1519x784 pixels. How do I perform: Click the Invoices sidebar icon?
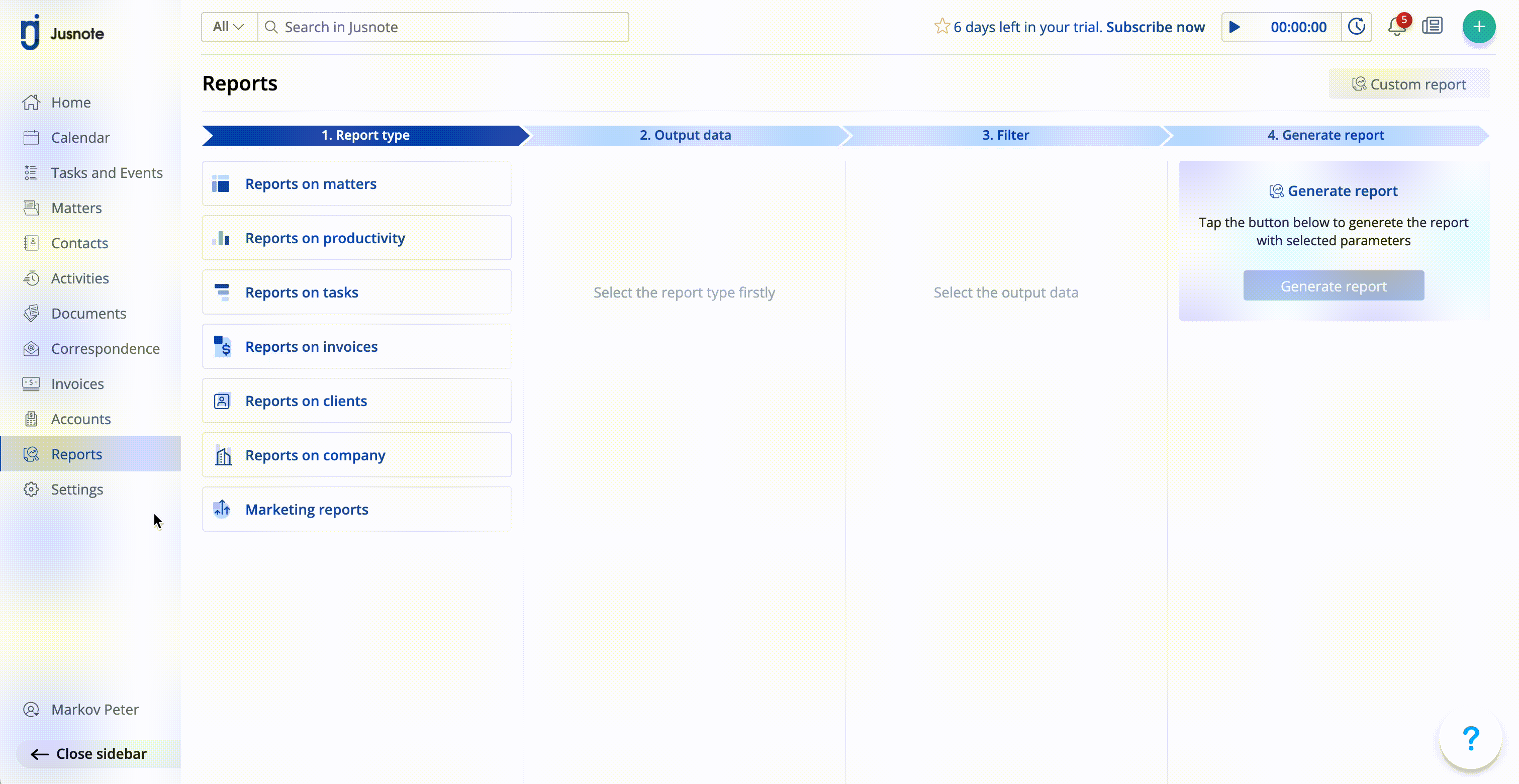tap(31, 384)
